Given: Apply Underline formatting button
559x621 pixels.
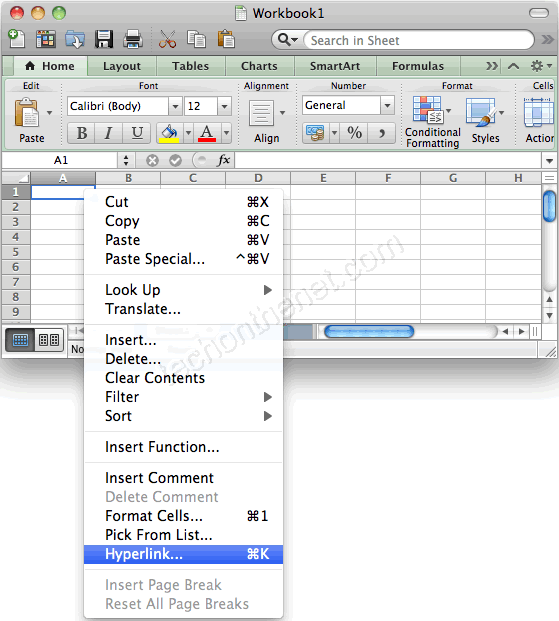Looking at the screenshot, I should [137, 133].
